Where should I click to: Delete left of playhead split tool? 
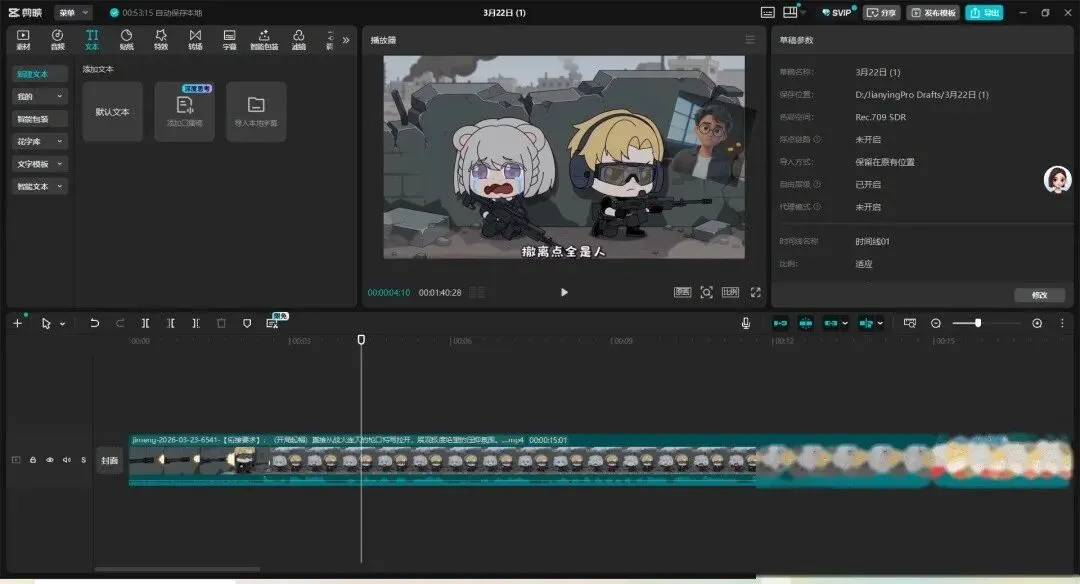[x=171, y=323]
